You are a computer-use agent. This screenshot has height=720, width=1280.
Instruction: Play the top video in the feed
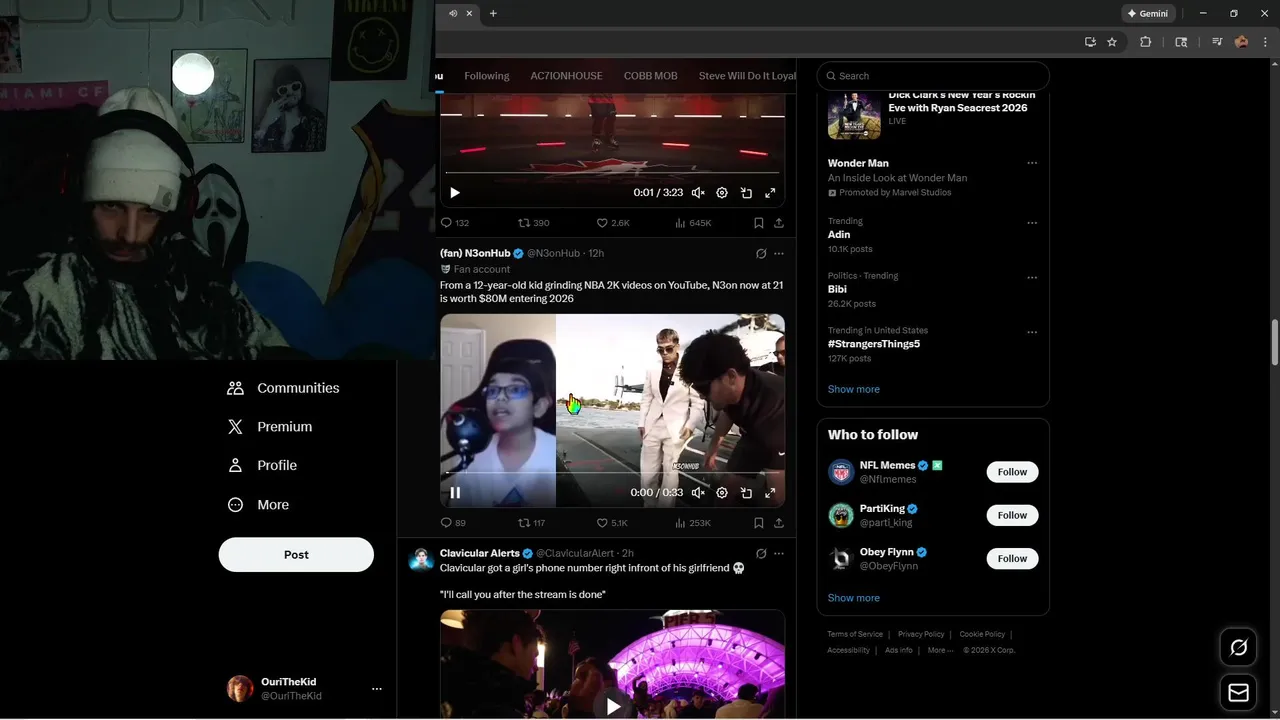[x=455, y=193]
